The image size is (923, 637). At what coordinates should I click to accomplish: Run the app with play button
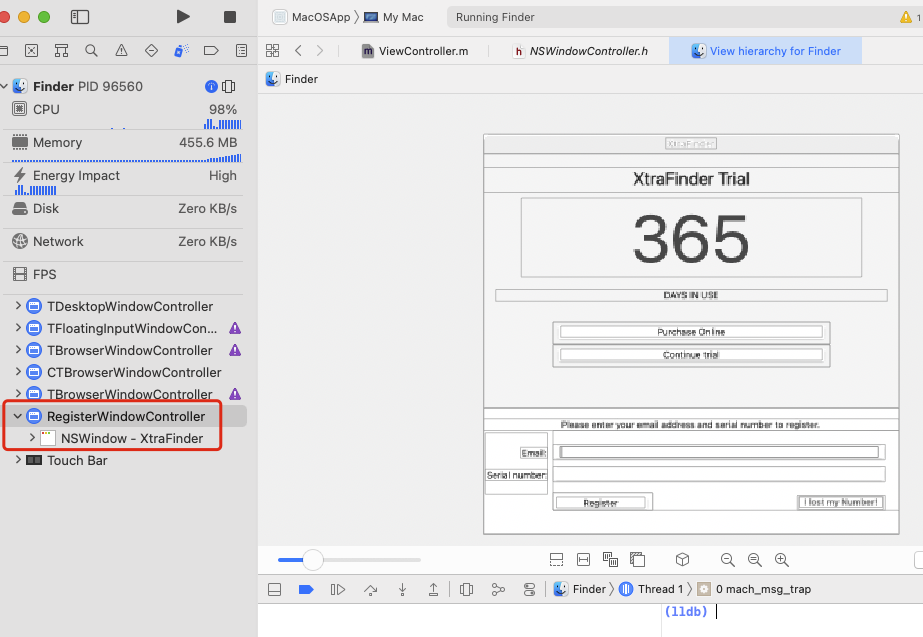[183, 17]
